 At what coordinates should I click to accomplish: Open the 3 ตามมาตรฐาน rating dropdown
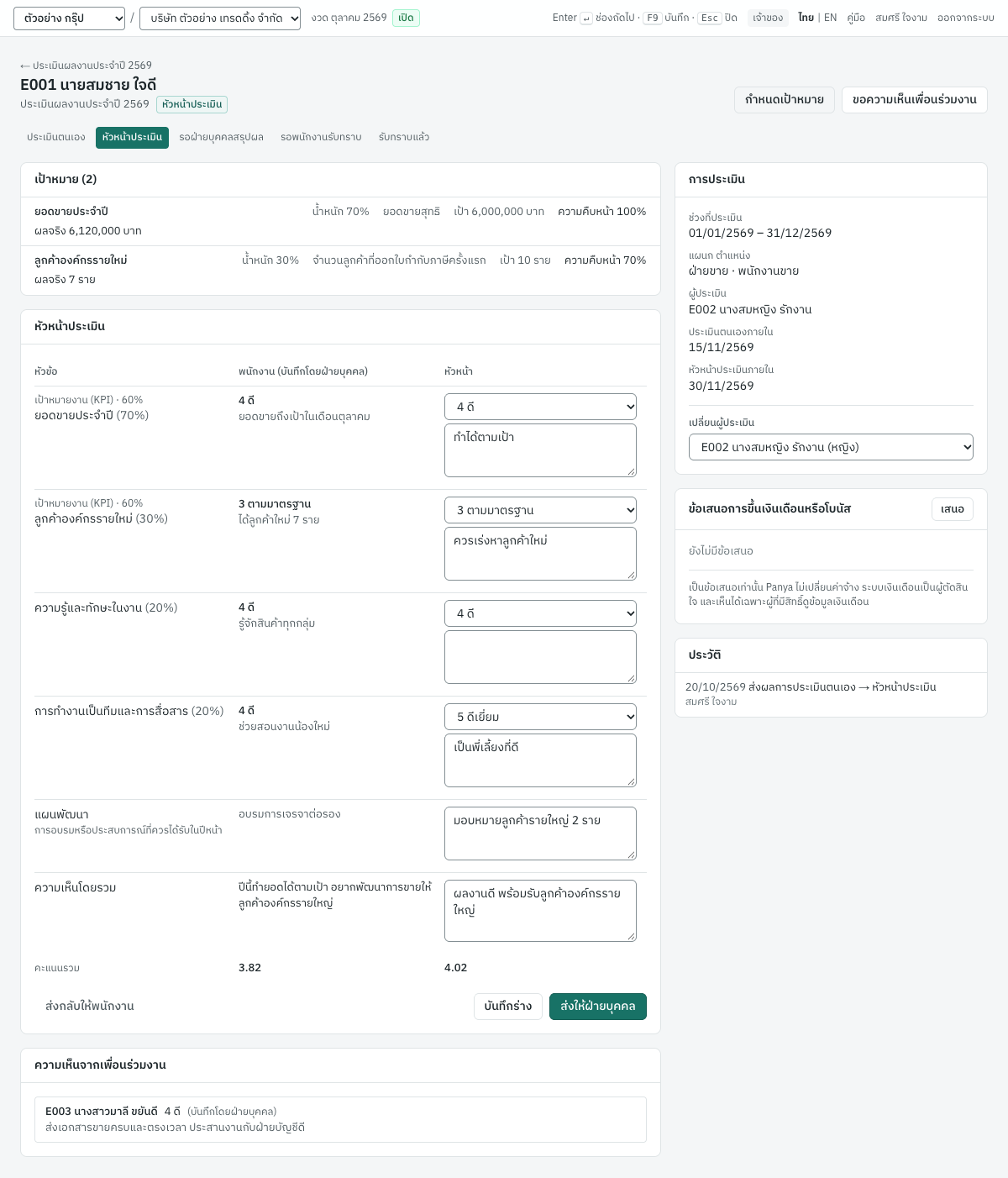tap(540, 510)
